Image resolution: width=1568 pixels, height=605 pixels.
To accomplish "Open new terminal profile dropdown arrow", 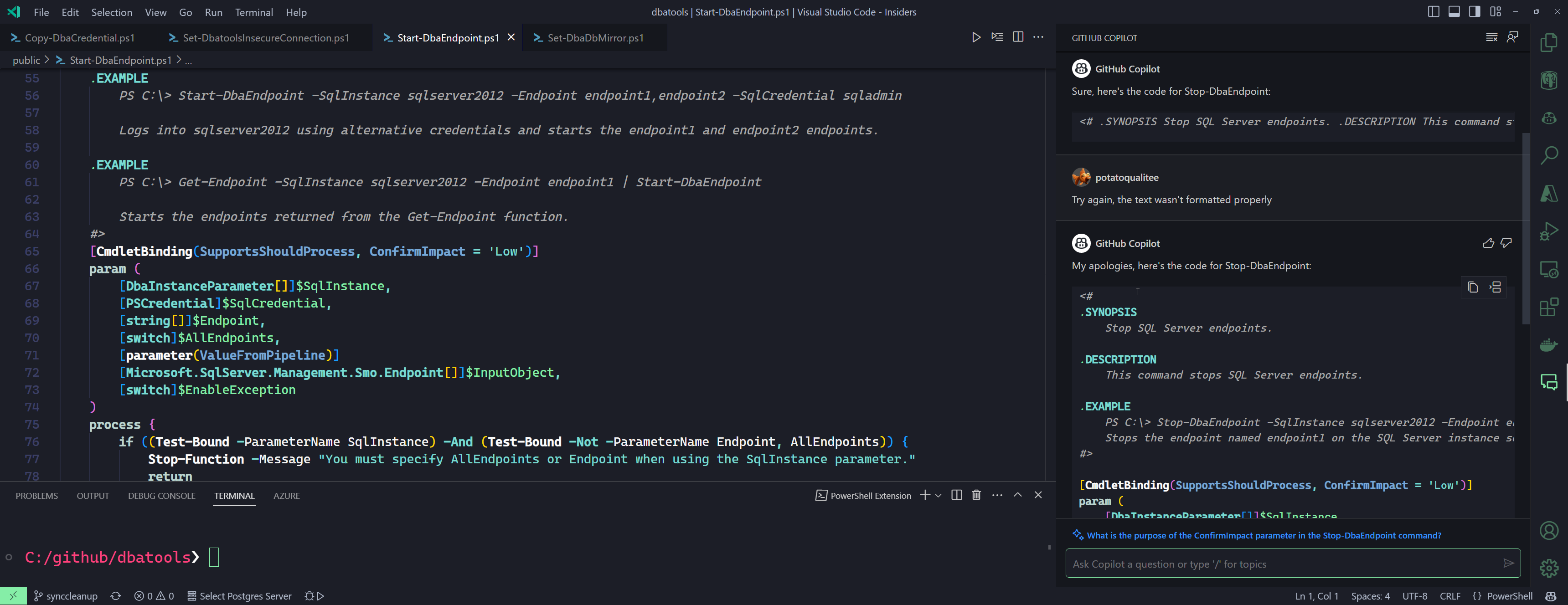I will point(938,496).
